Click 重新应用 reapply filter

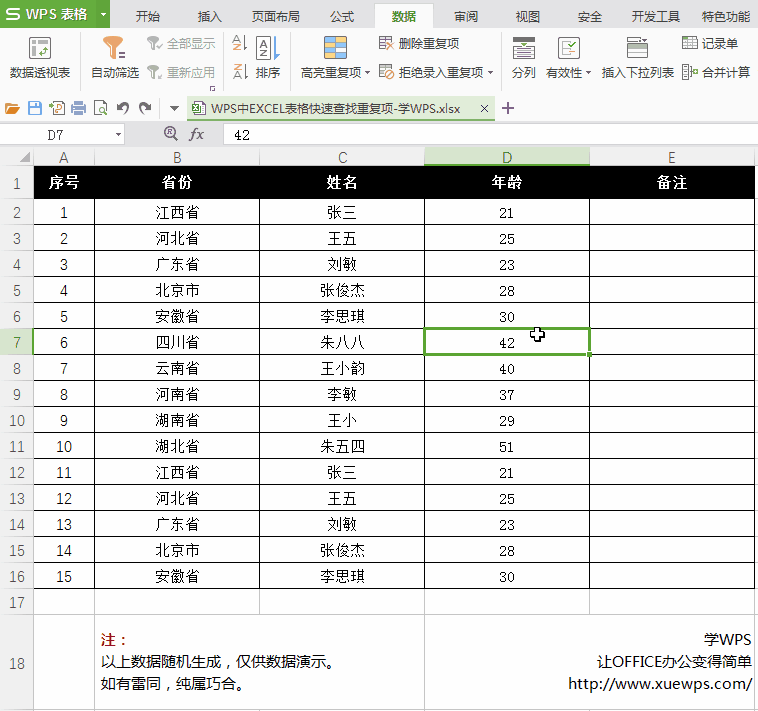[x=181, y=73]
